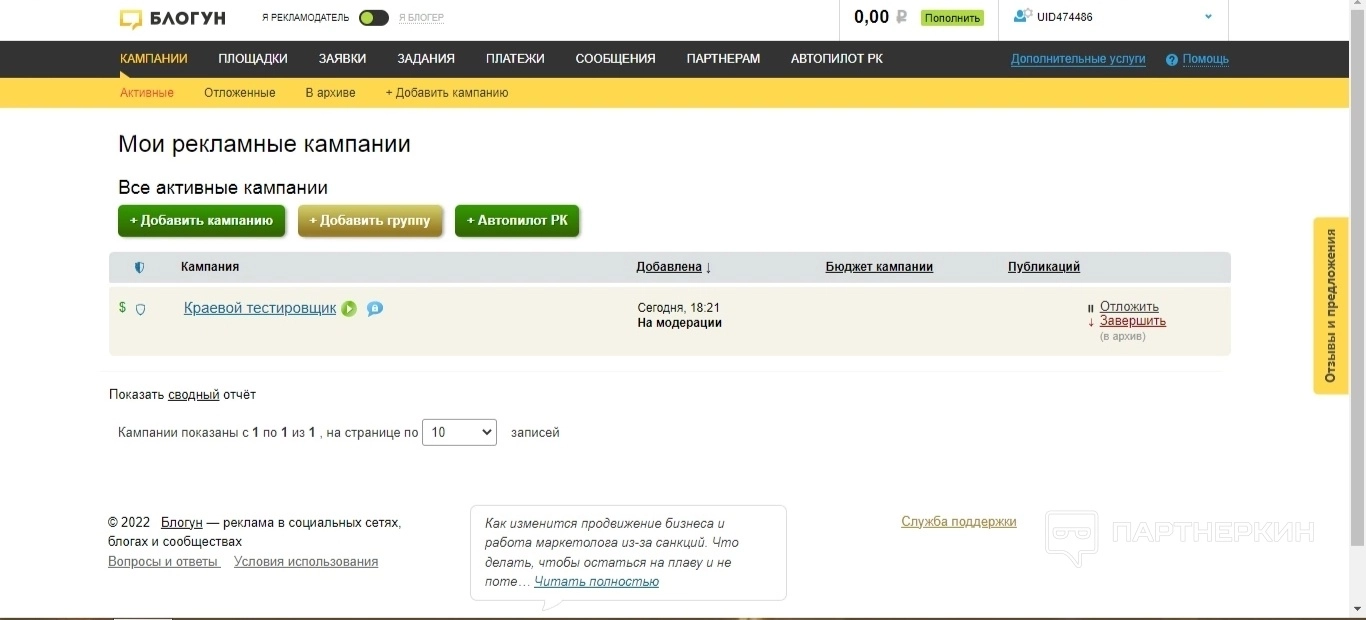Open the АВТОПИЛОТ РК menu item
This screenshot has height=620, width=1366.
pos(837,59)
